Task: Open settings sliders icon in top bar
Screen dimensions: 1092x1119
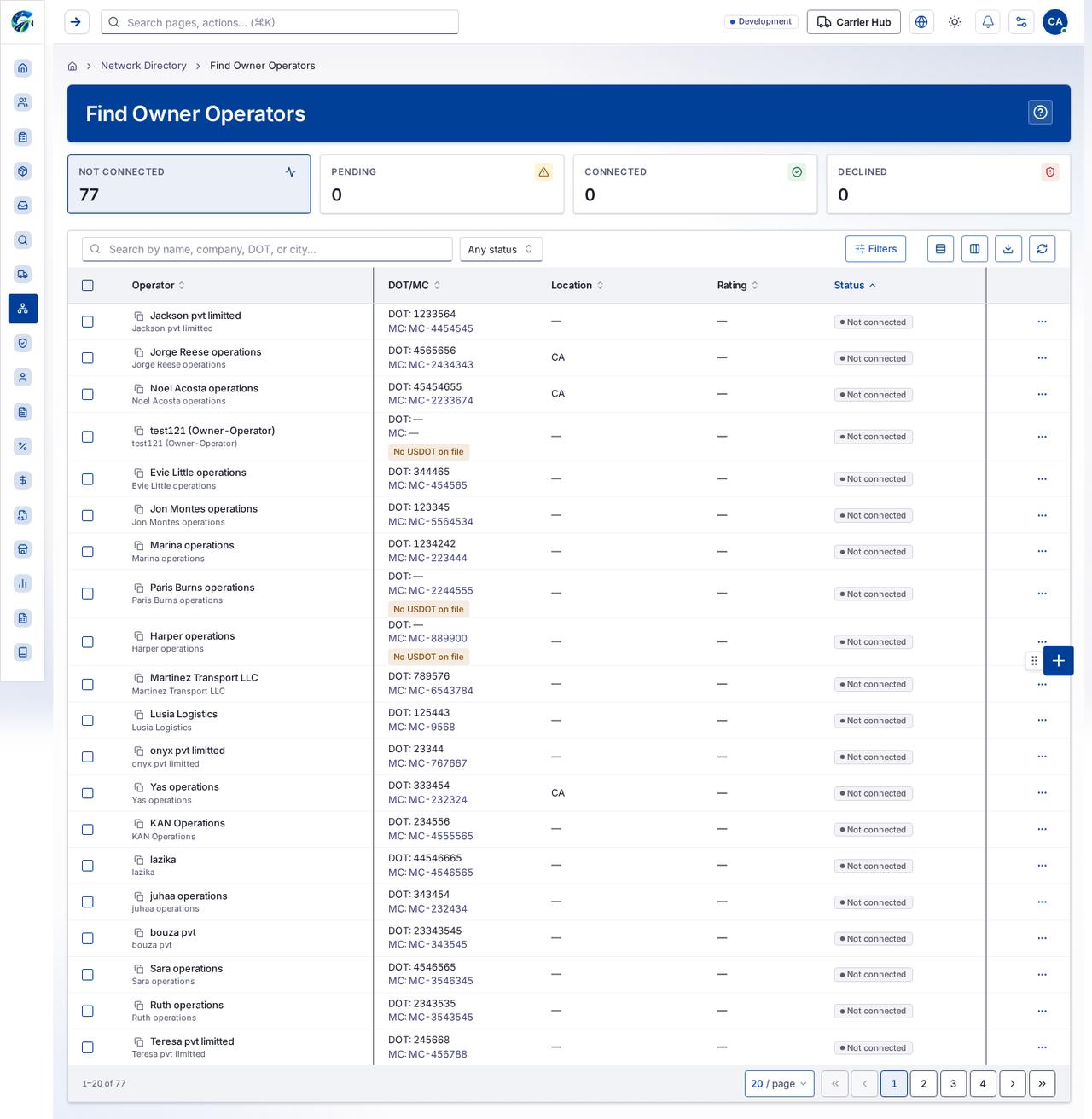Action: tap(1021, 22)
